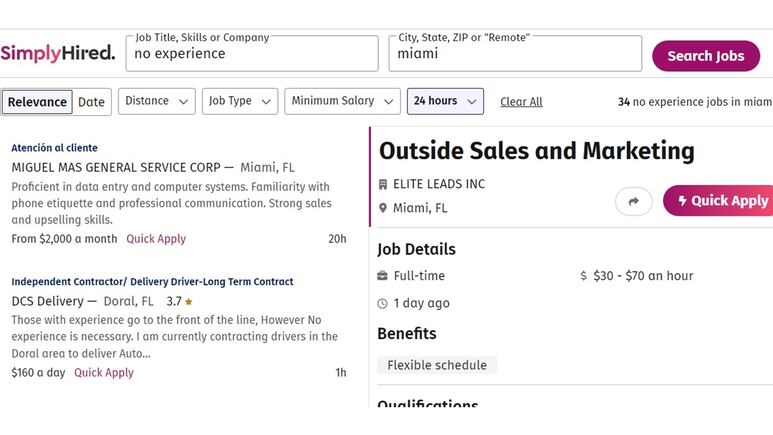Screen dimensions: 773x435
Task: Open Independent Contractor Delivery Driver job listing
Action: (x=152, y=282)
